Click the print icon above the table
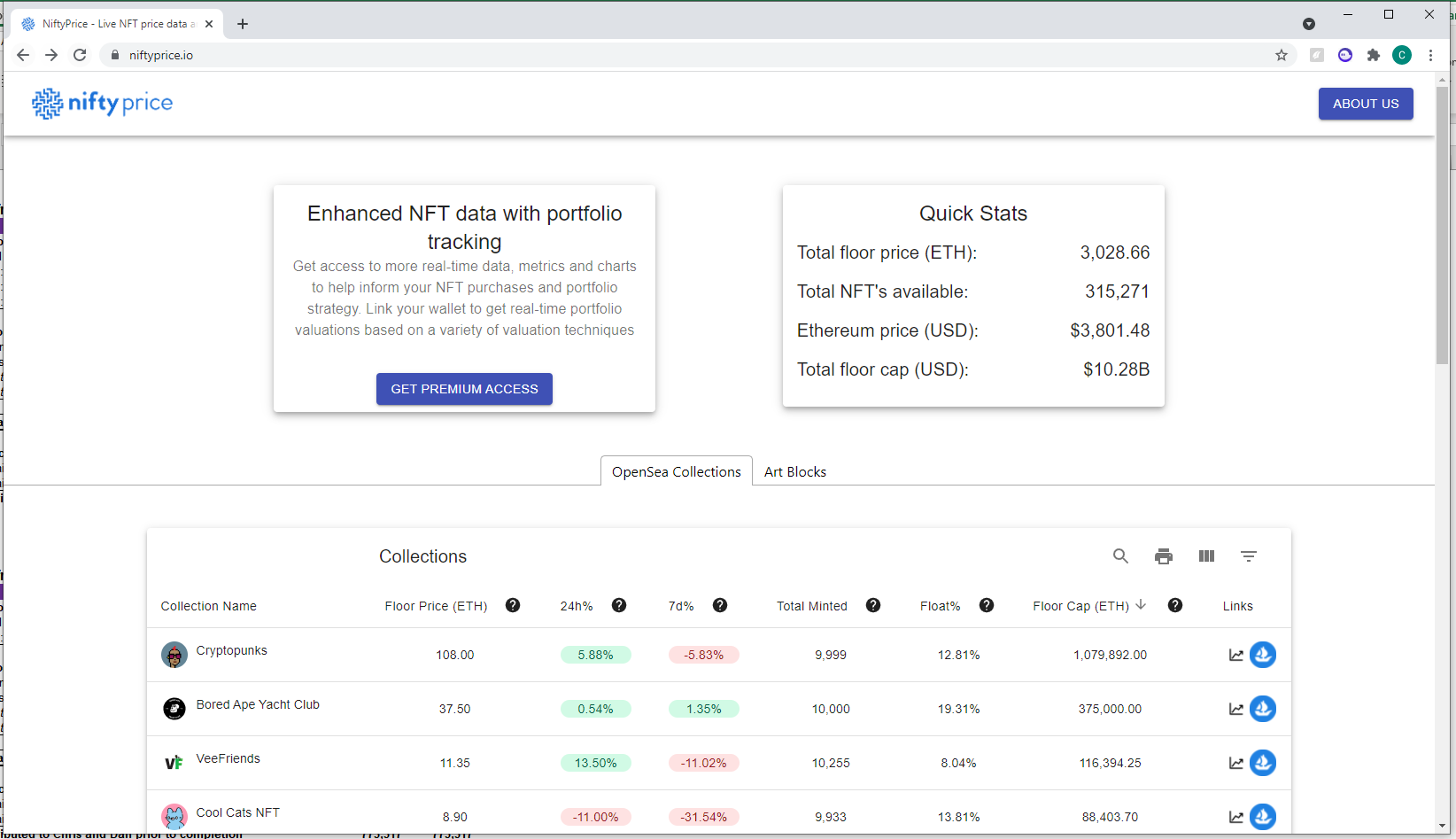 (1164, 555)
